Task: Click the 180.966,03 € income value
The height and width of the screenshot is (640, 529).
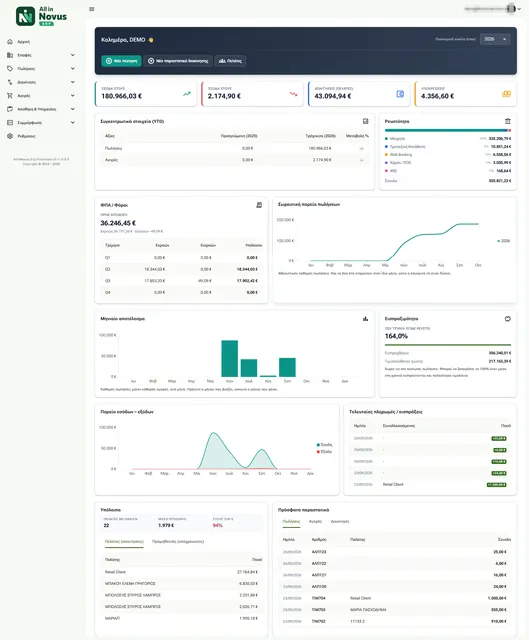Action: [121, 96]
